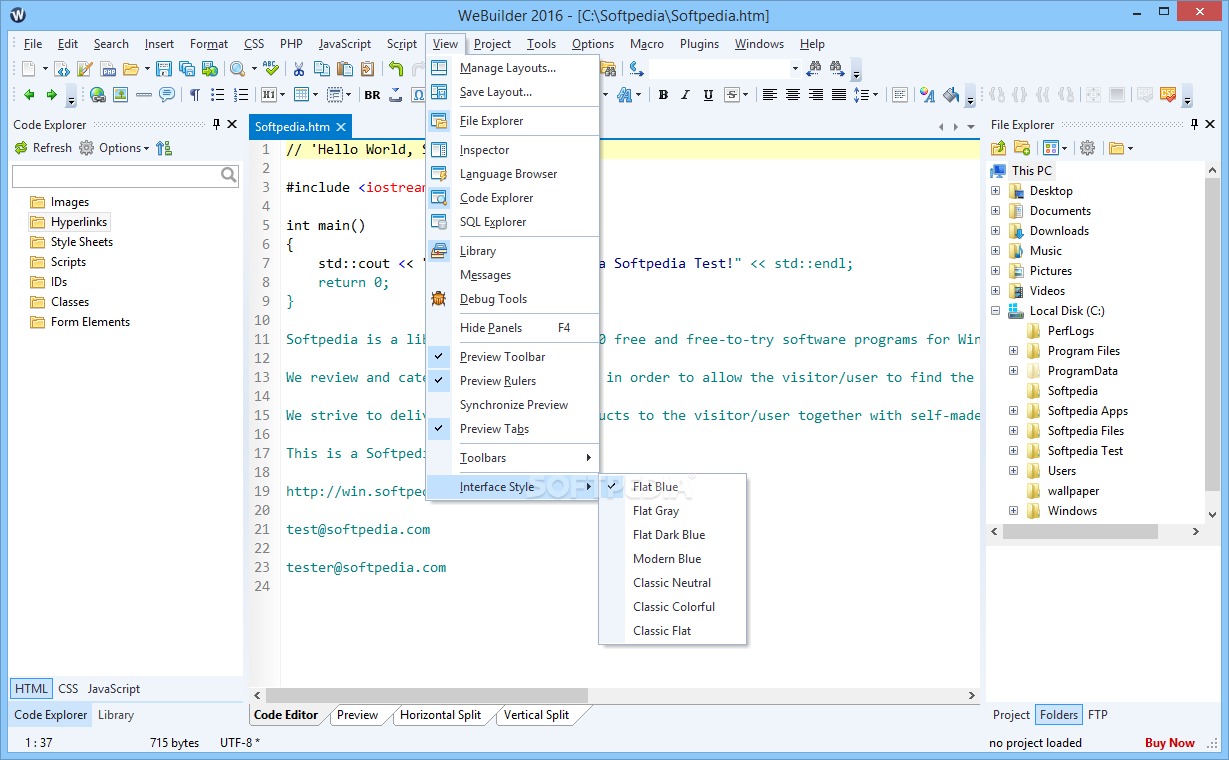Select the FTP tab in File Explorer
This screenshot has height=760, width=1229.
1097,715
